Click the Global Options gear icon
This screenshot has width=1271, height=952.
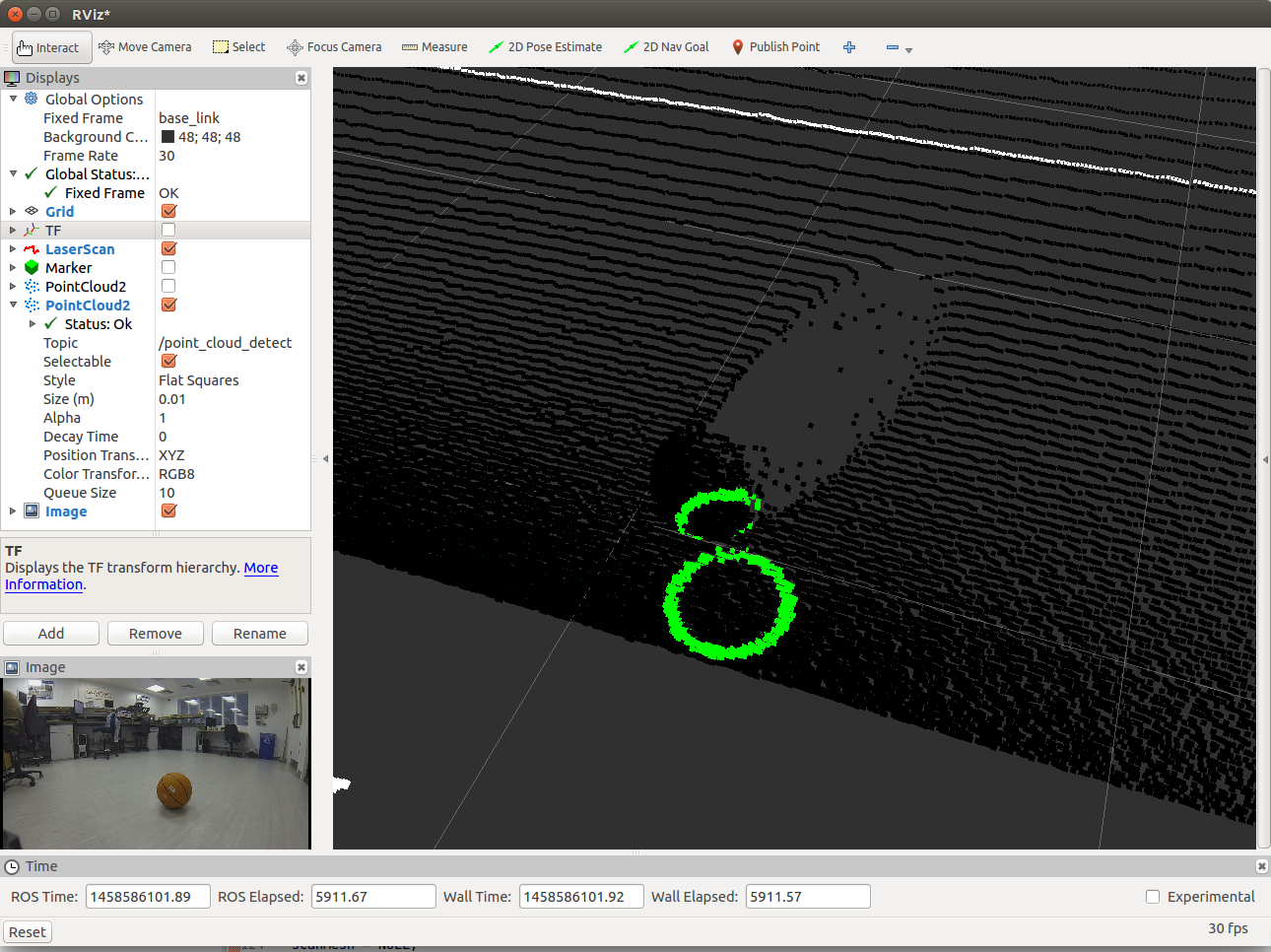32,99
